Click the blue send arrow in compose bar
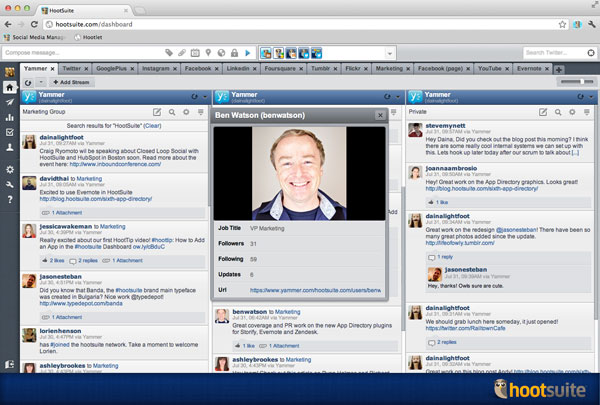The image size is (600, 405). click(248, 53)
